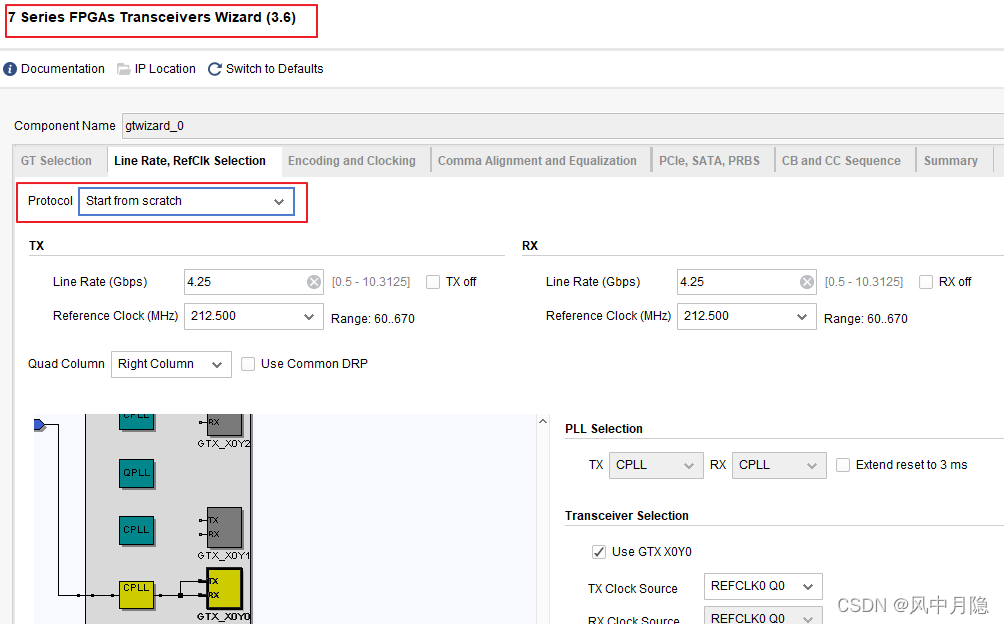
Task: Toggle Use Common DRP checkbox
Action: coord(248,364)
